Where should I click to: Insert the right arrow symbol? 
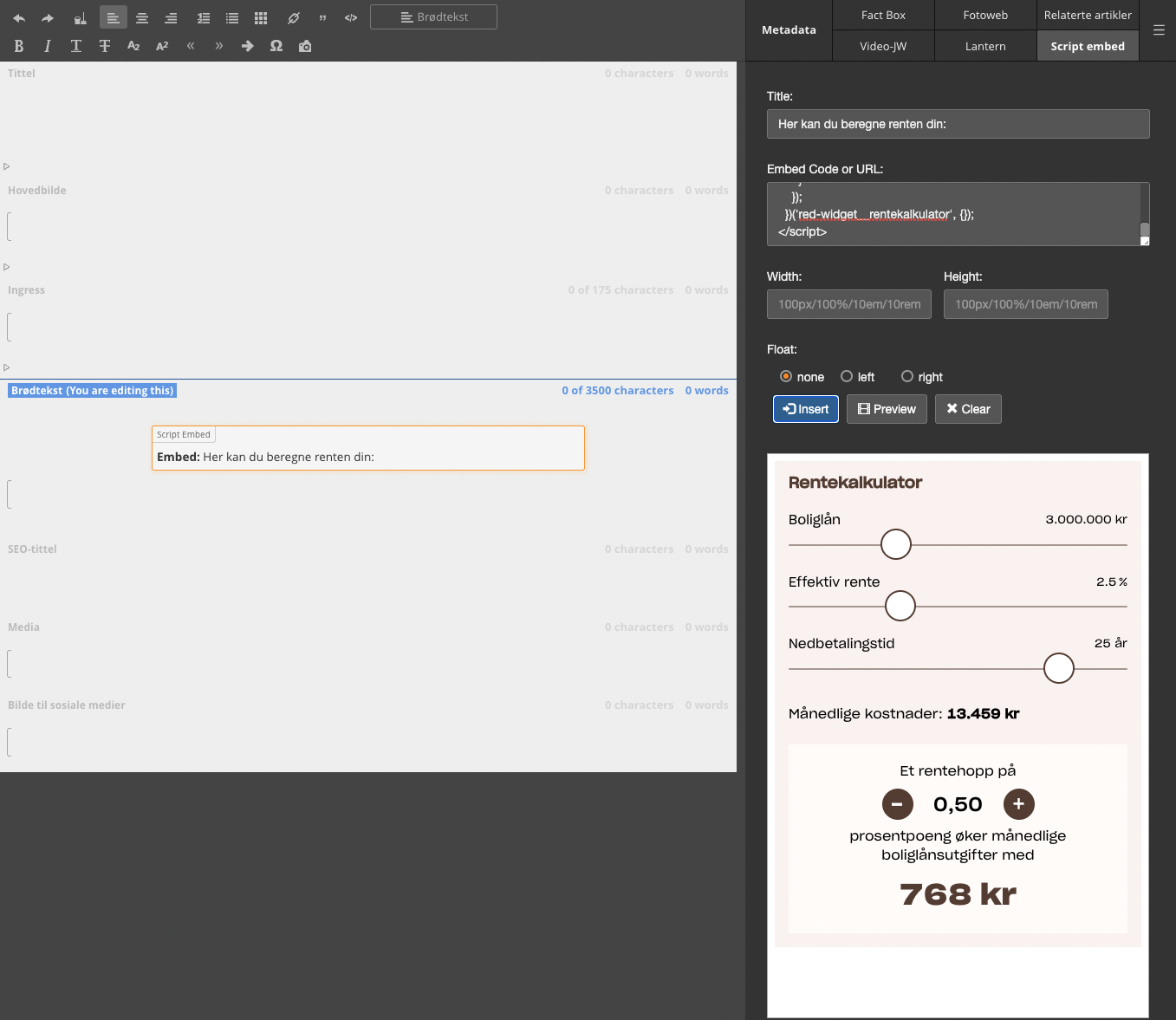pyautogui.click(x=248, y=46)
